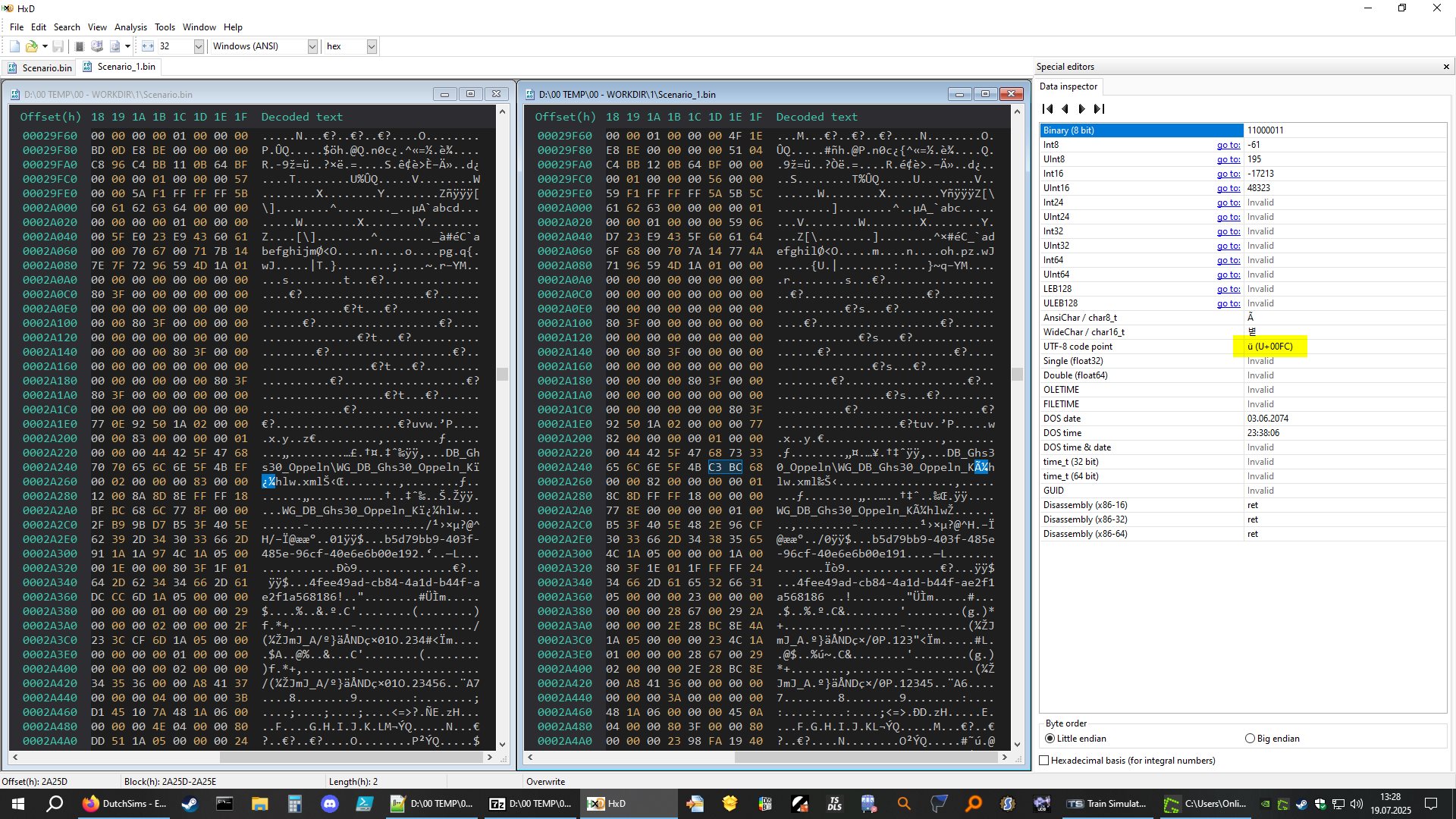Click the DOS date value 03.06.2074

pyautogui.click(x=1268, y=419)
